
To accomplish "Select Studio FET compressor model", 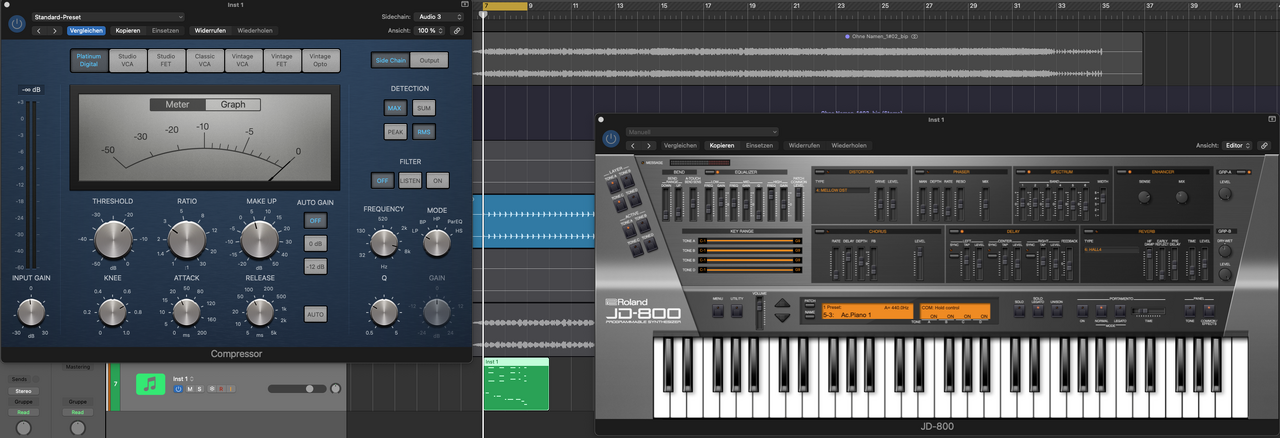I will pos(166,60).
